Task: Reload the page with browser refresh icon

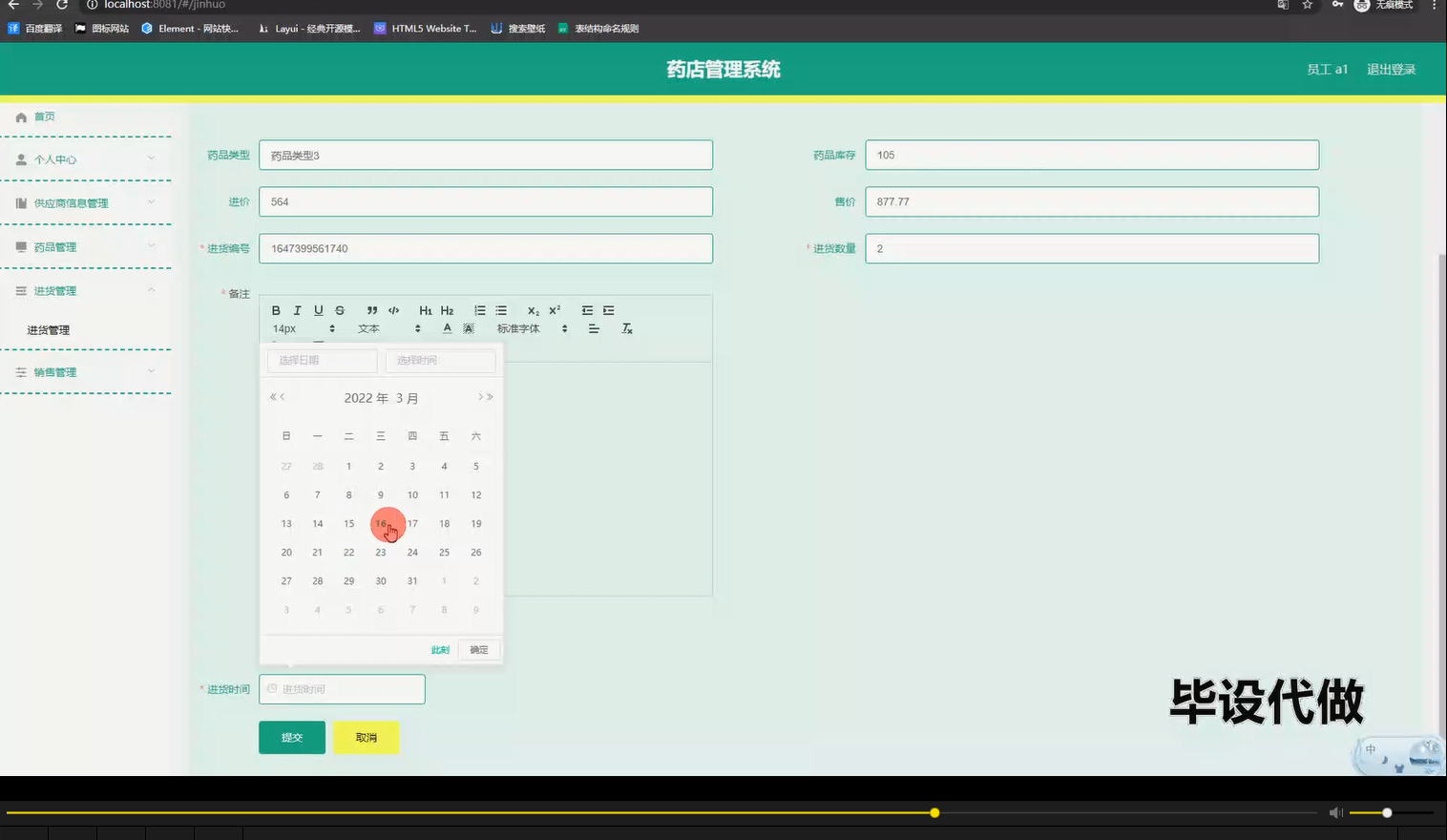Action: 62,5
